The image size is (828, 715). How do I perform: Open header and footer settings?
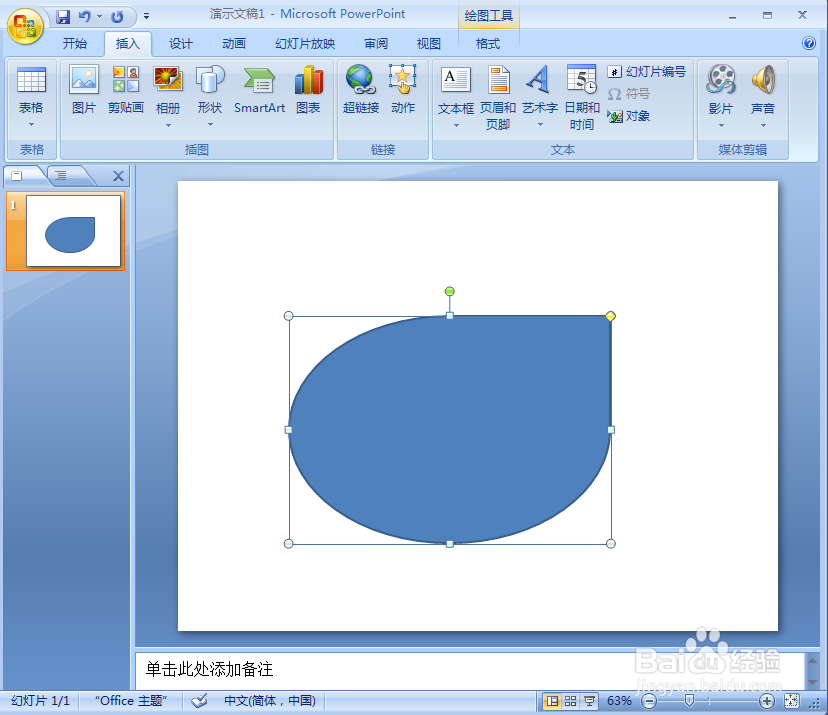[x=497, y=98]
